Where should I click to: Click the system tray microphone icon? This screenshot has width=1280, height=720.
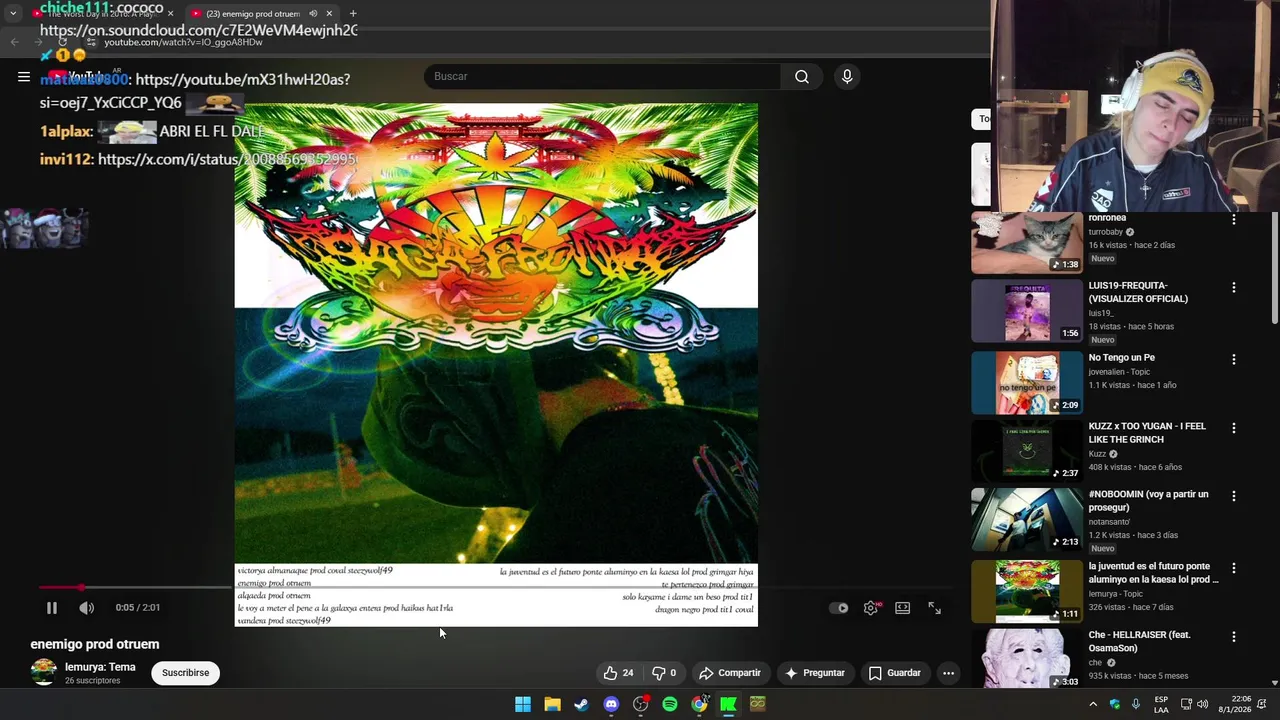coord(1136,704)
